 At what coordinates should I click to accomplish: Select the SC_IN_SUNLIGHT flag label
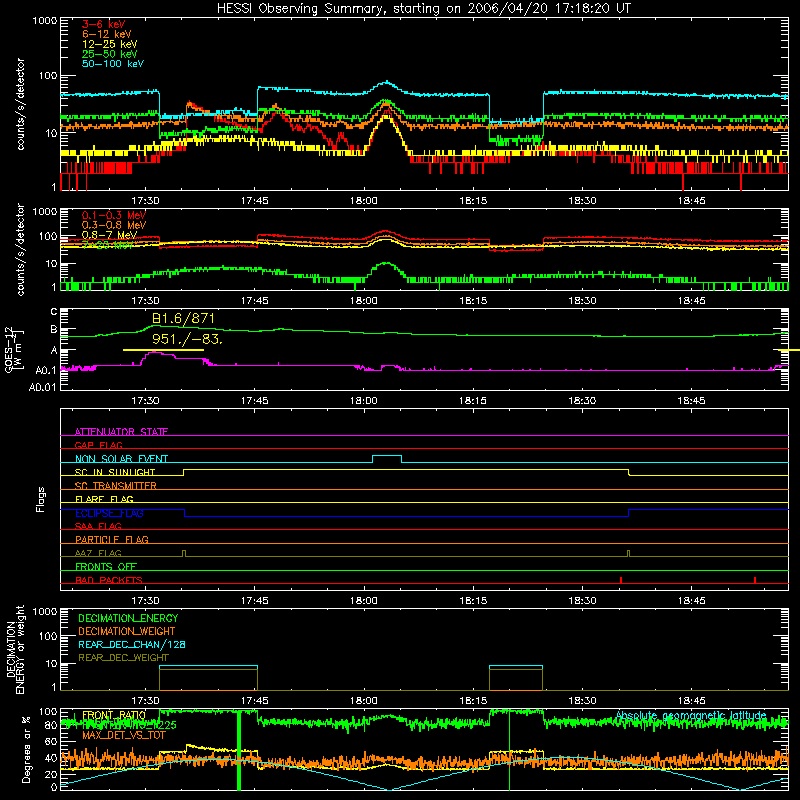[x=115, y=472]
